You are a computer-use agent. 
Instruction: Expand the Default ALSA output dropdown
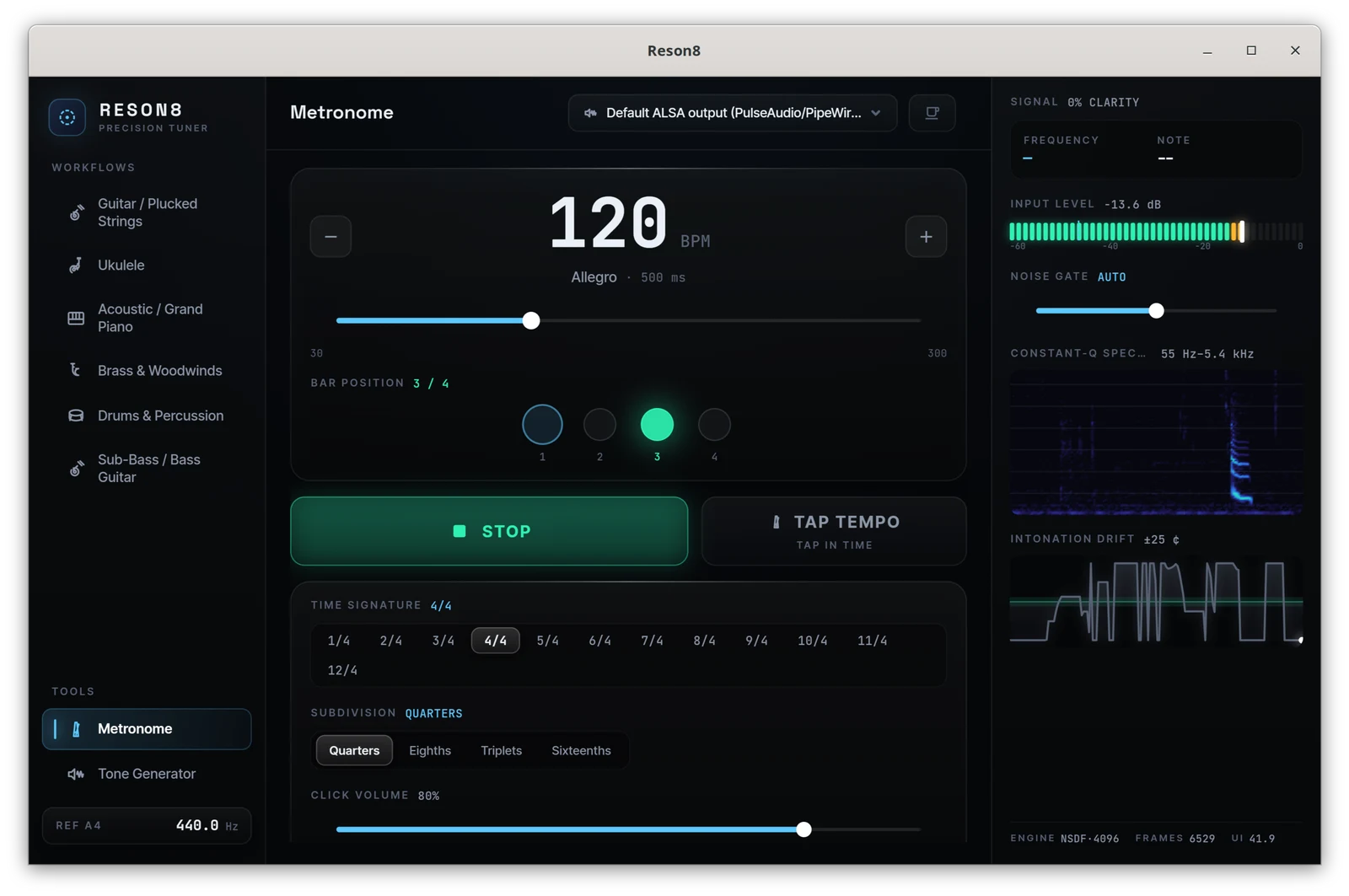[733, 113]
